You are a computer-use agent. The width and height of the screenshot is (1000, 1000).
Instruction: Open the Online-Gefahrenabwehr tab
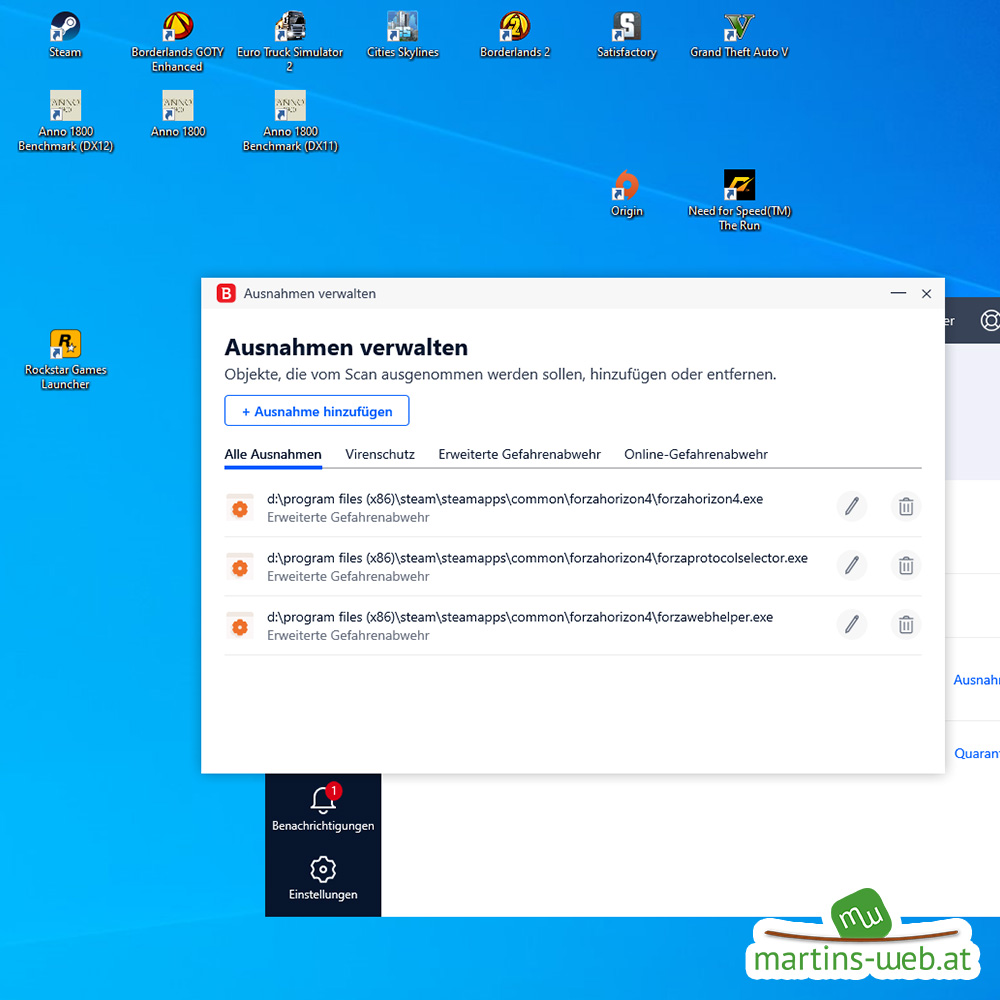pyautogui.click(x=696, y=455)
